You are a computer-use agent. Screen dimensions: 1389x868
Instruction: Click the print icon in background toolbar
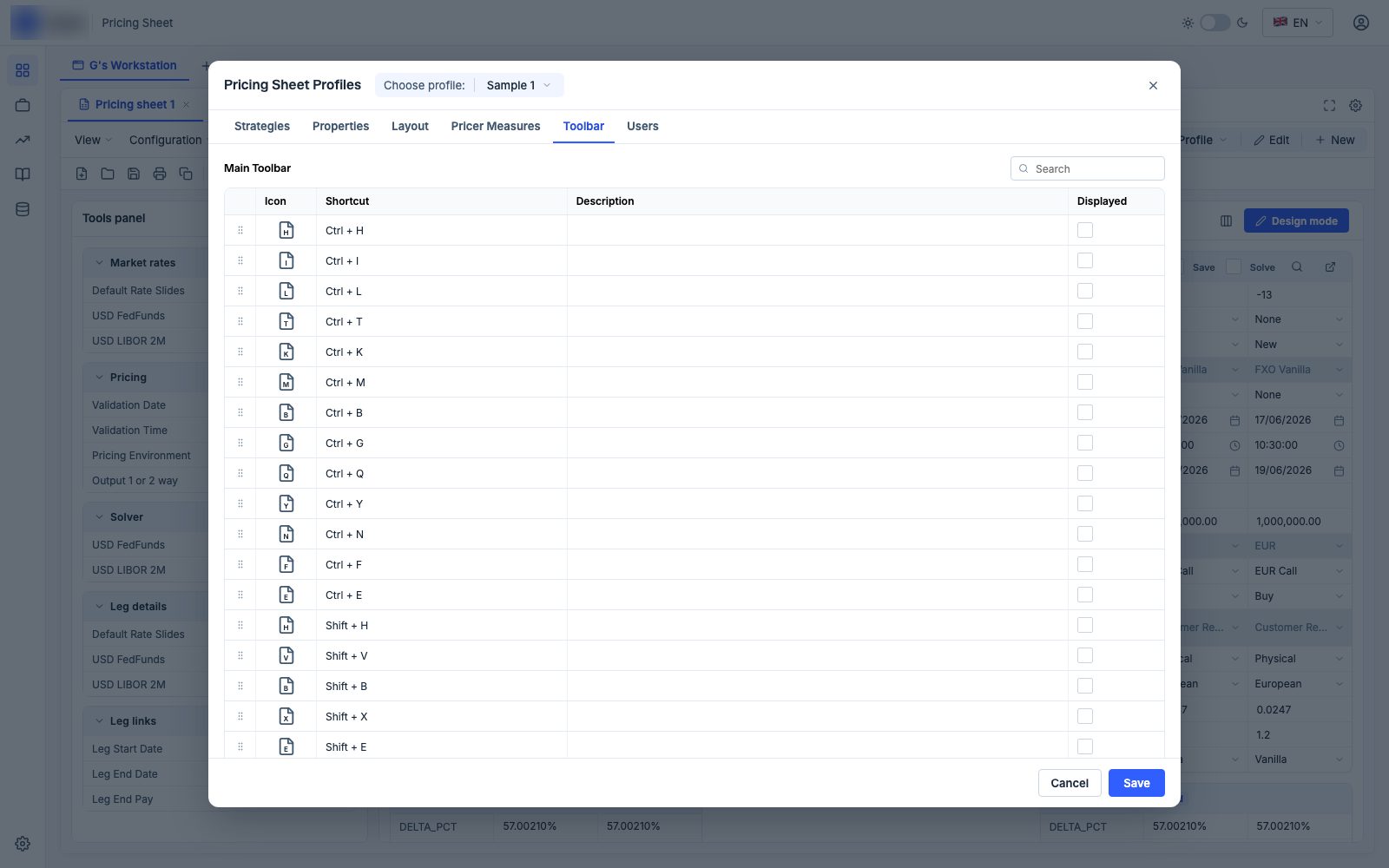point(160,174)
